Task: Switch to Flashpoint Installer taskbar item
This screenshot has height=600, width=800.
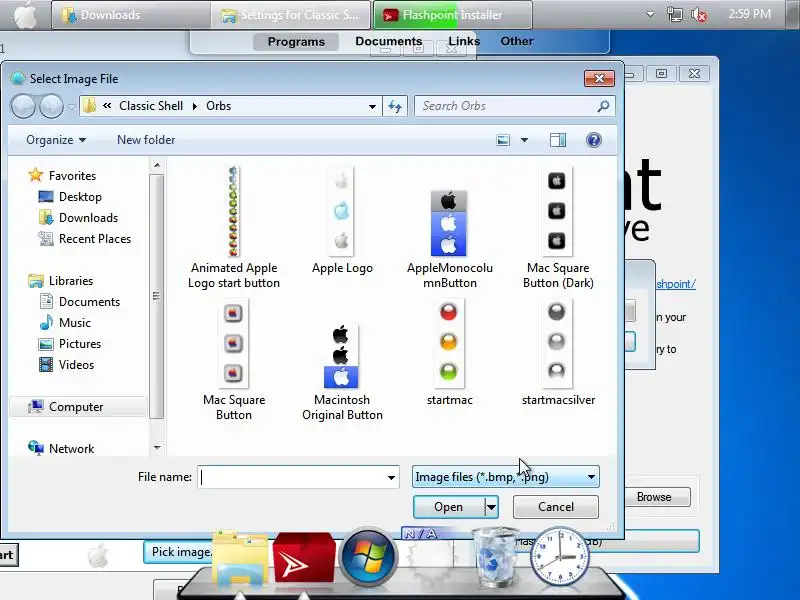Action: (x=453, y=15)
